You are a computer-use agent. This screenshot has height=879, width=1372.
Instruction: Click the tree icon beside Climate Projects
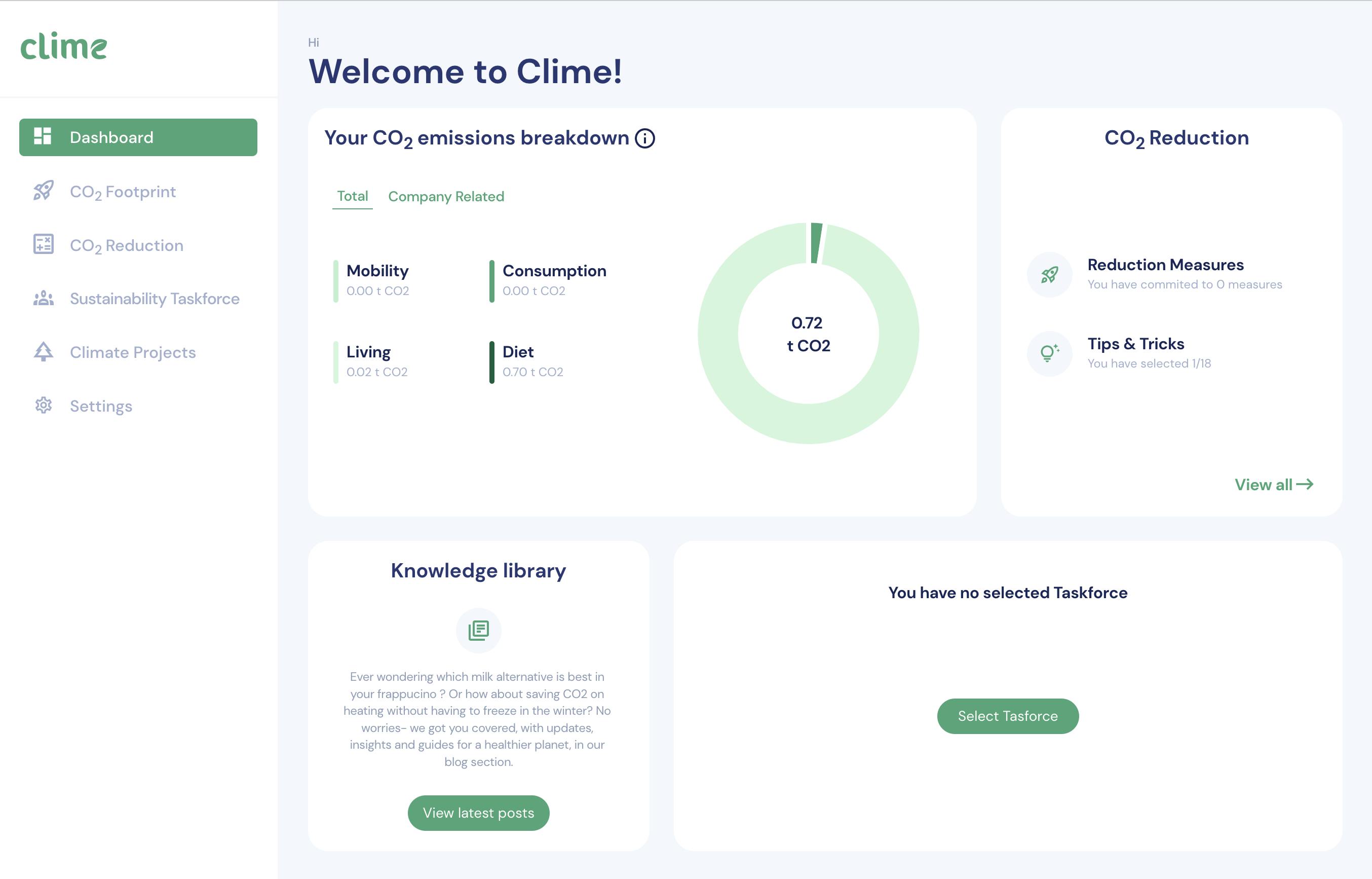(44, 352)
